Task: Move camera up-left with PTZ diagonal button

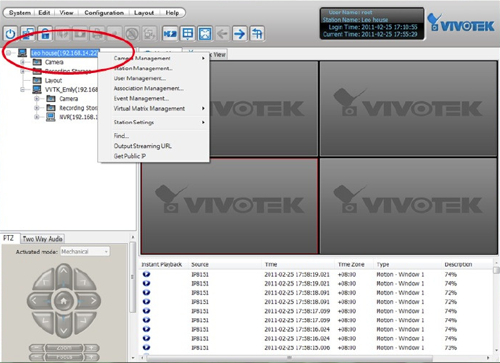Action: coord(44,280)
